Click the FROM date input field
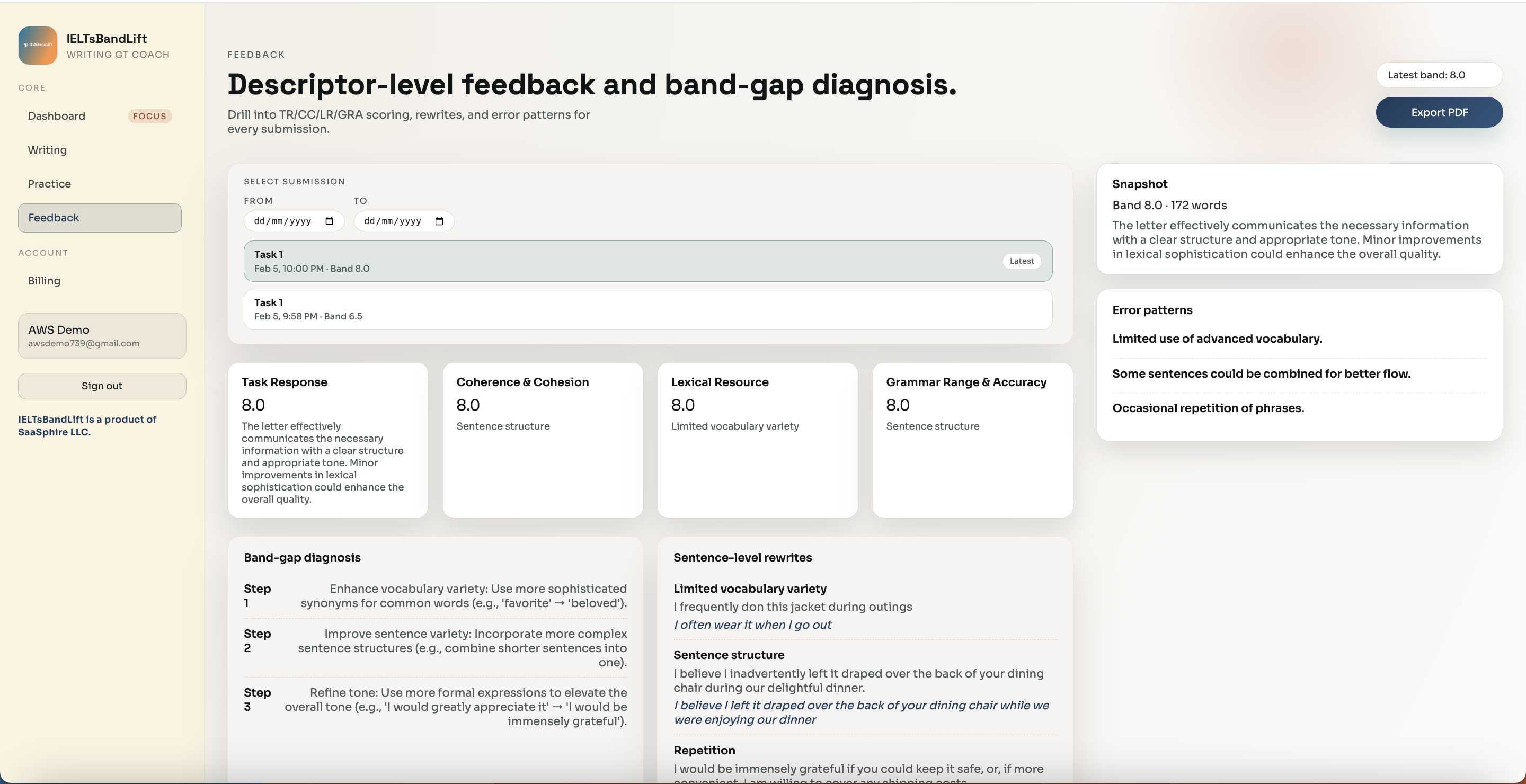This screenshot has height=784, width=1526. pos(285,221)
